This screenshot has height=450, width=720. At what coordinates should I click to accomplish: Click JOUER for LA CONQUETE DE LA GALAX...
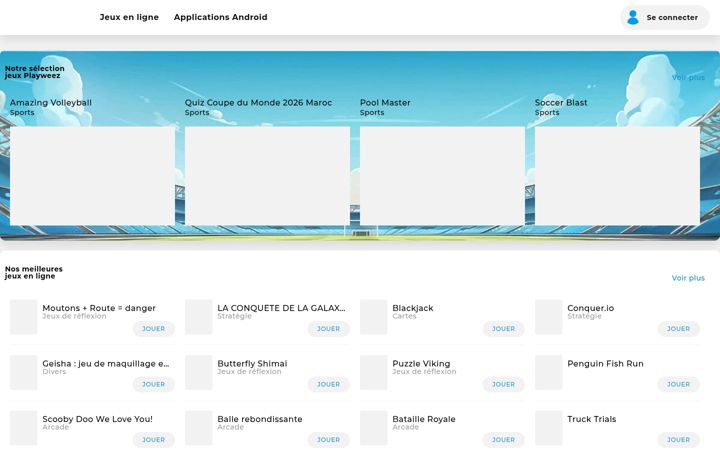(x=328, y=329)
